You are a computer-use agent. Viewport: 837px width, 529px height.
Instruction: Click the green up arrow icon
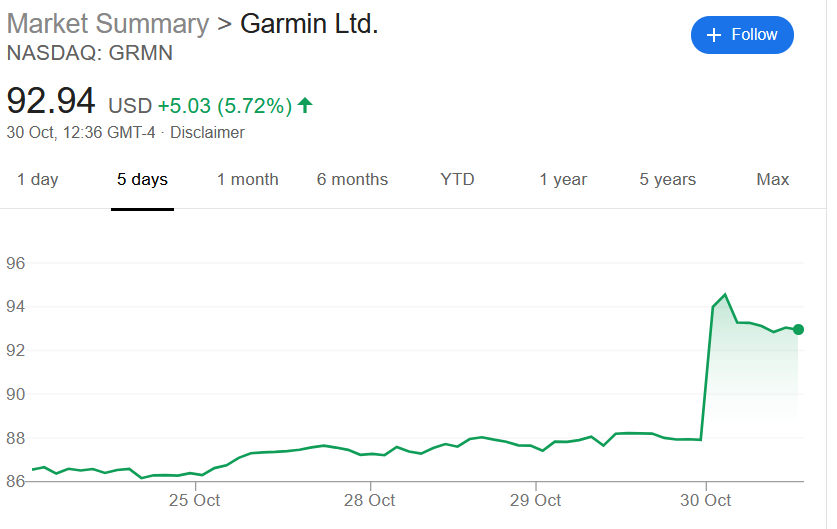(x=305, y=105)
